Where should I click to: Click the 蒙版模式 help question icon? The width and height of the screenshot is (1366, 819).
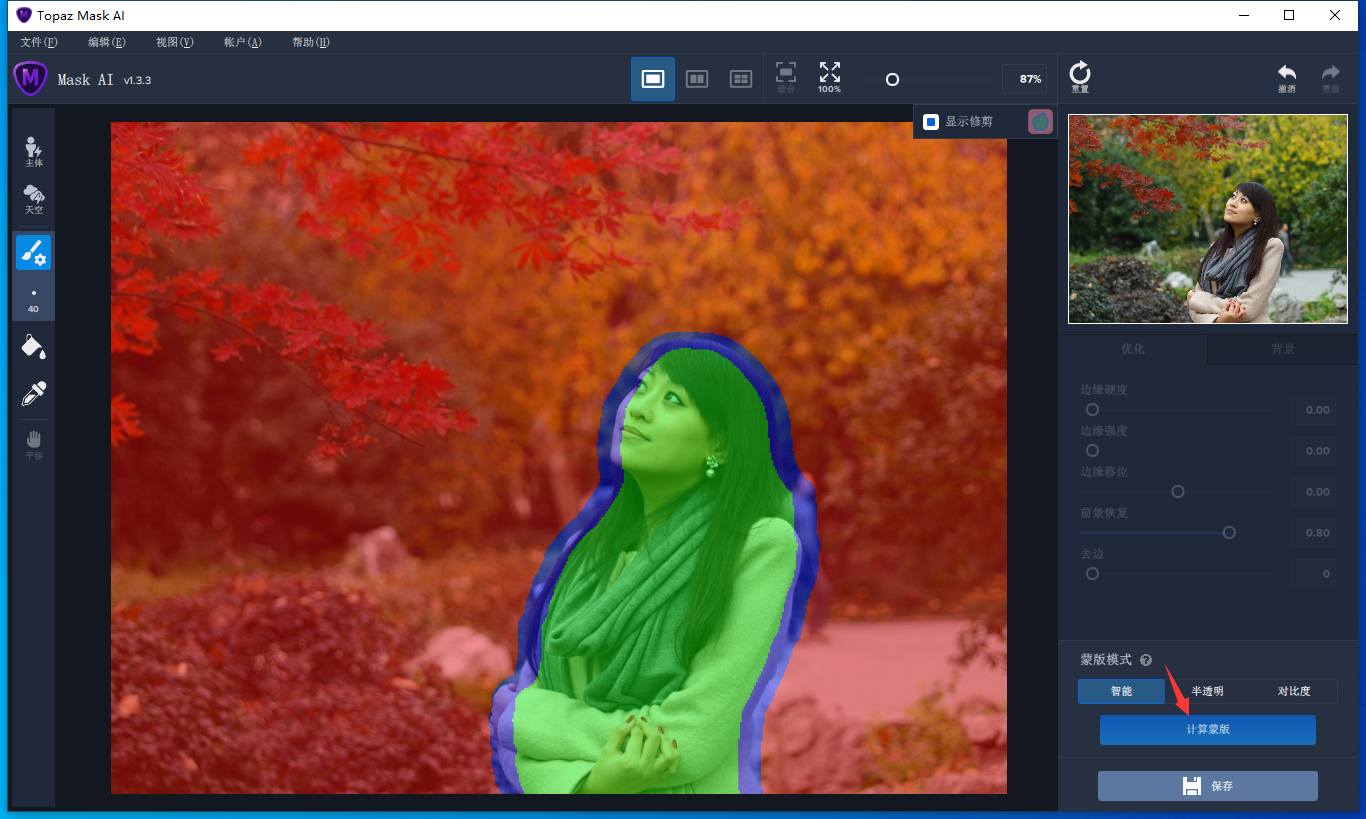click(1146, 661)
